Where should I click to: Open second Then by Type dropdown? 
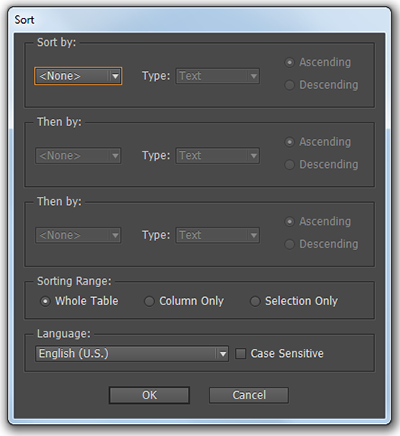click(218, 235)
